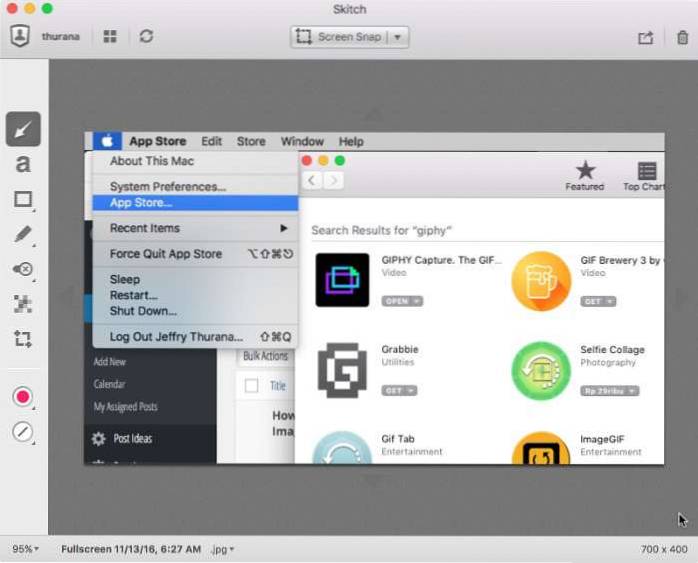
Task: Choose Log Out Jeffry Thurana… entry
Action: click(195, 336)
